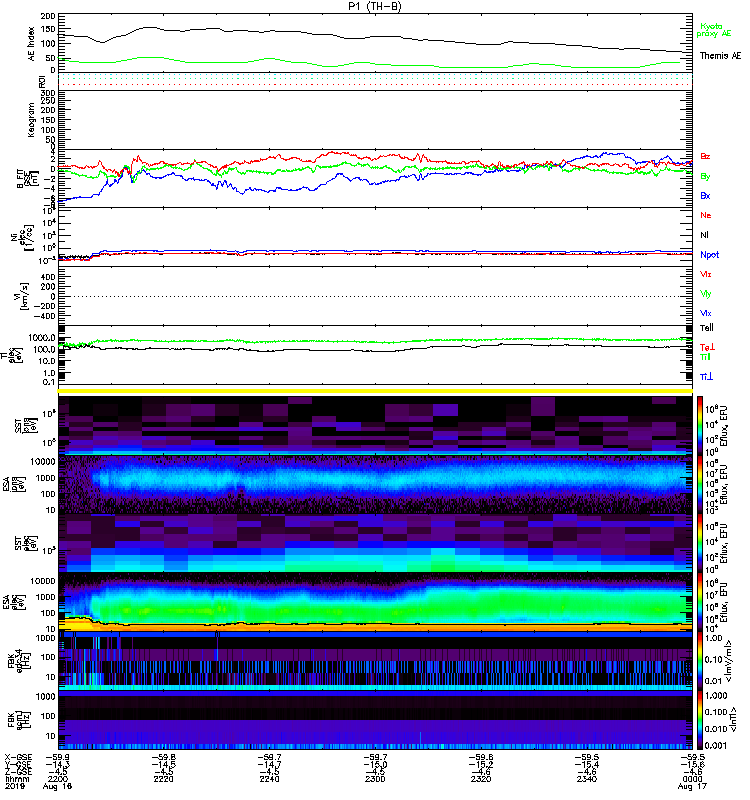
Task: Click the Aug 16 date label
Action: pos(57,786)
